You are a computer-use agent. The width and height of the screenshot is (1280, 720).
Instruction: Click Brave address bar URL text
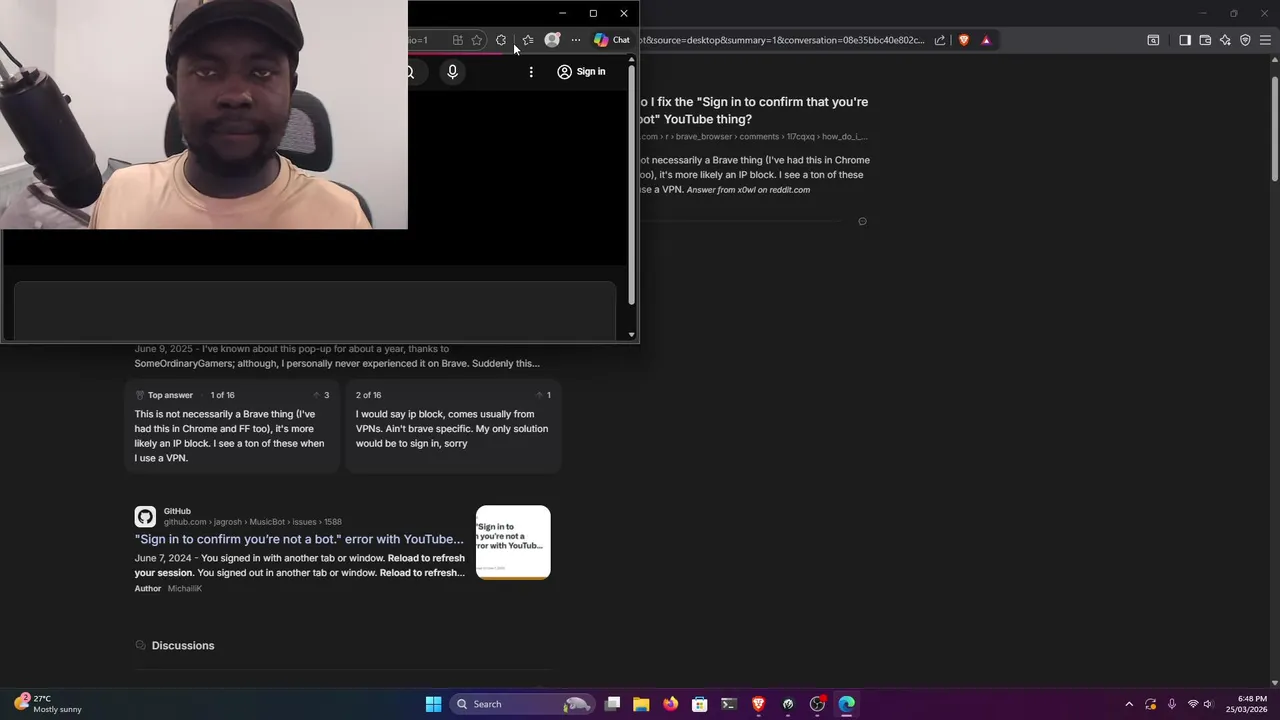(782, 40)
